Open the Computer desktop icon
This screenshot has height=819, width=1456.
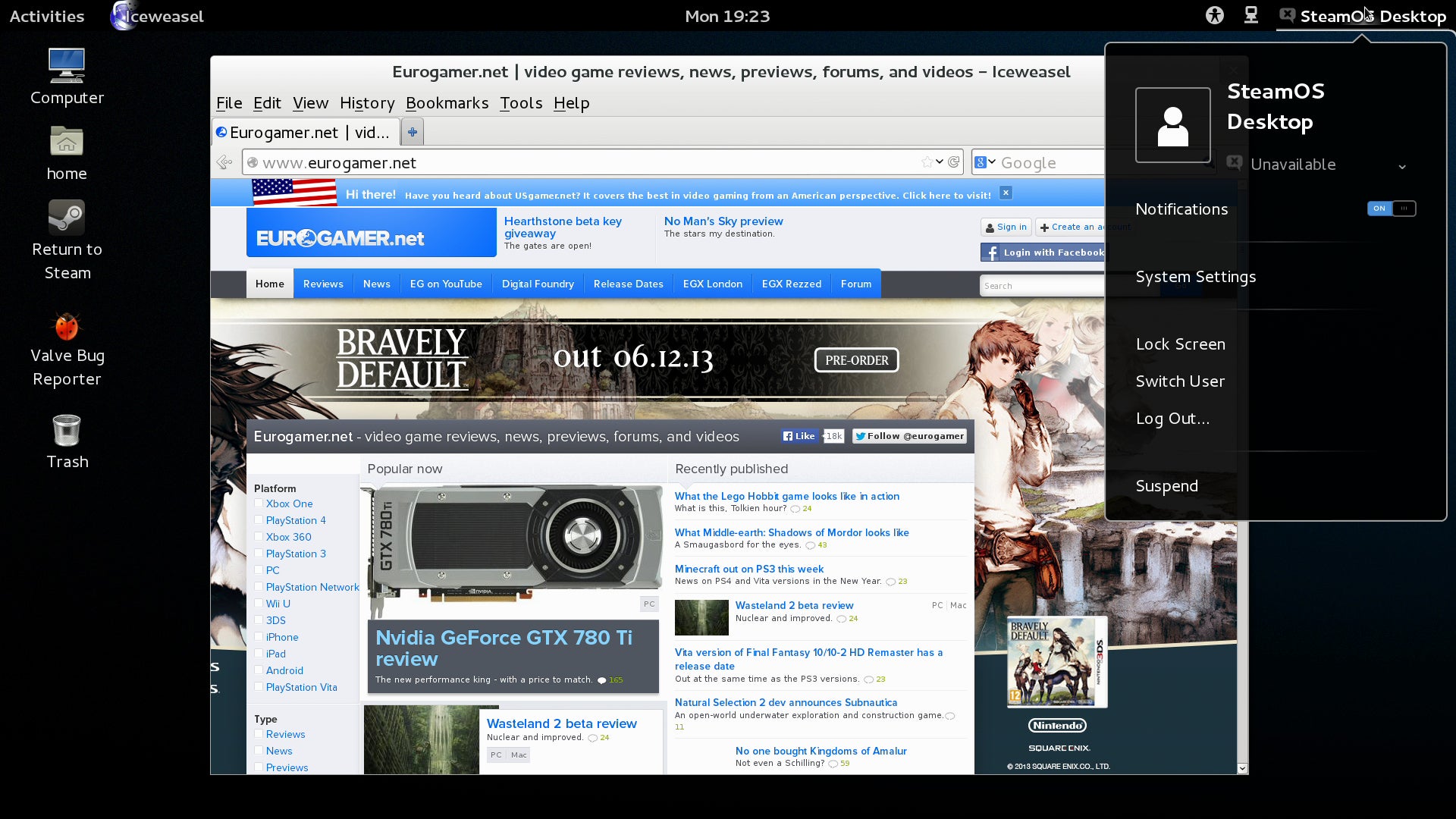point(67,76)
